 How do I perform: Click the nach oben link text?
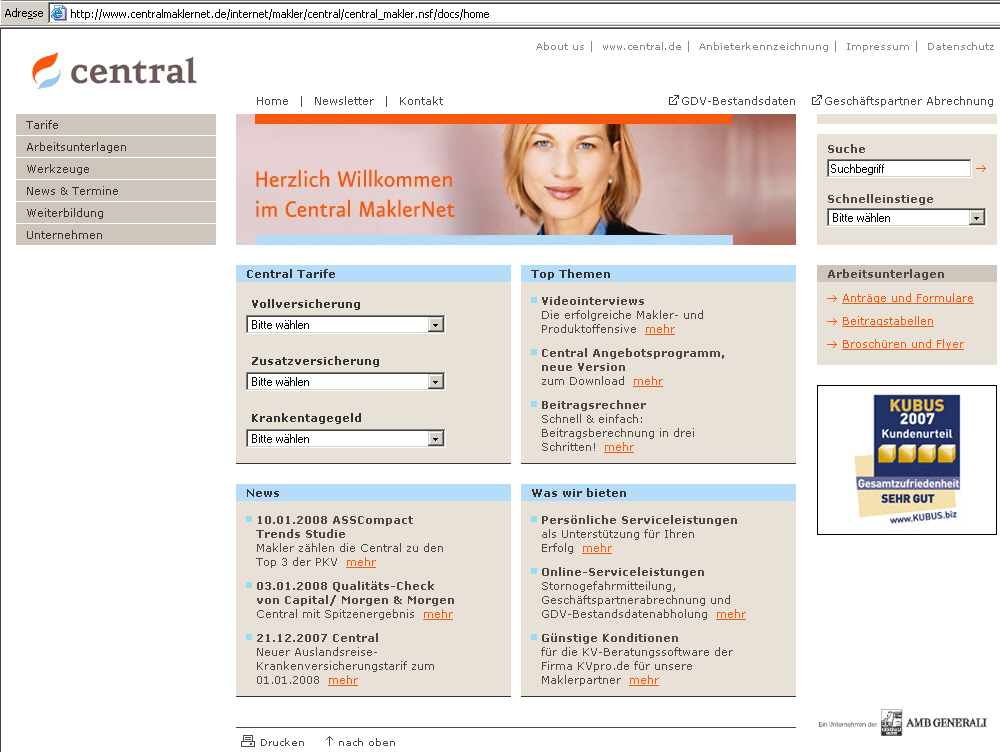click(367, 742)
